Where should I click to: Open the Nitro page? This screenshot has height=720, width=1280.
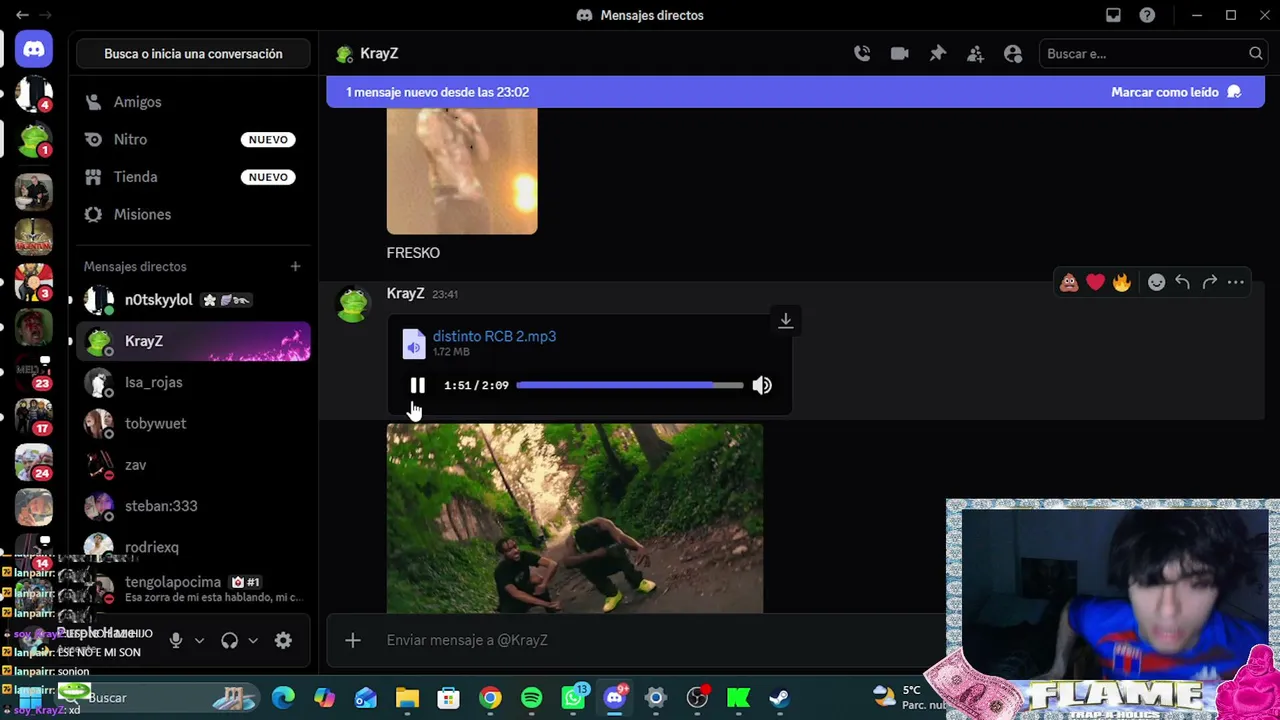click(x=193, y=140)
